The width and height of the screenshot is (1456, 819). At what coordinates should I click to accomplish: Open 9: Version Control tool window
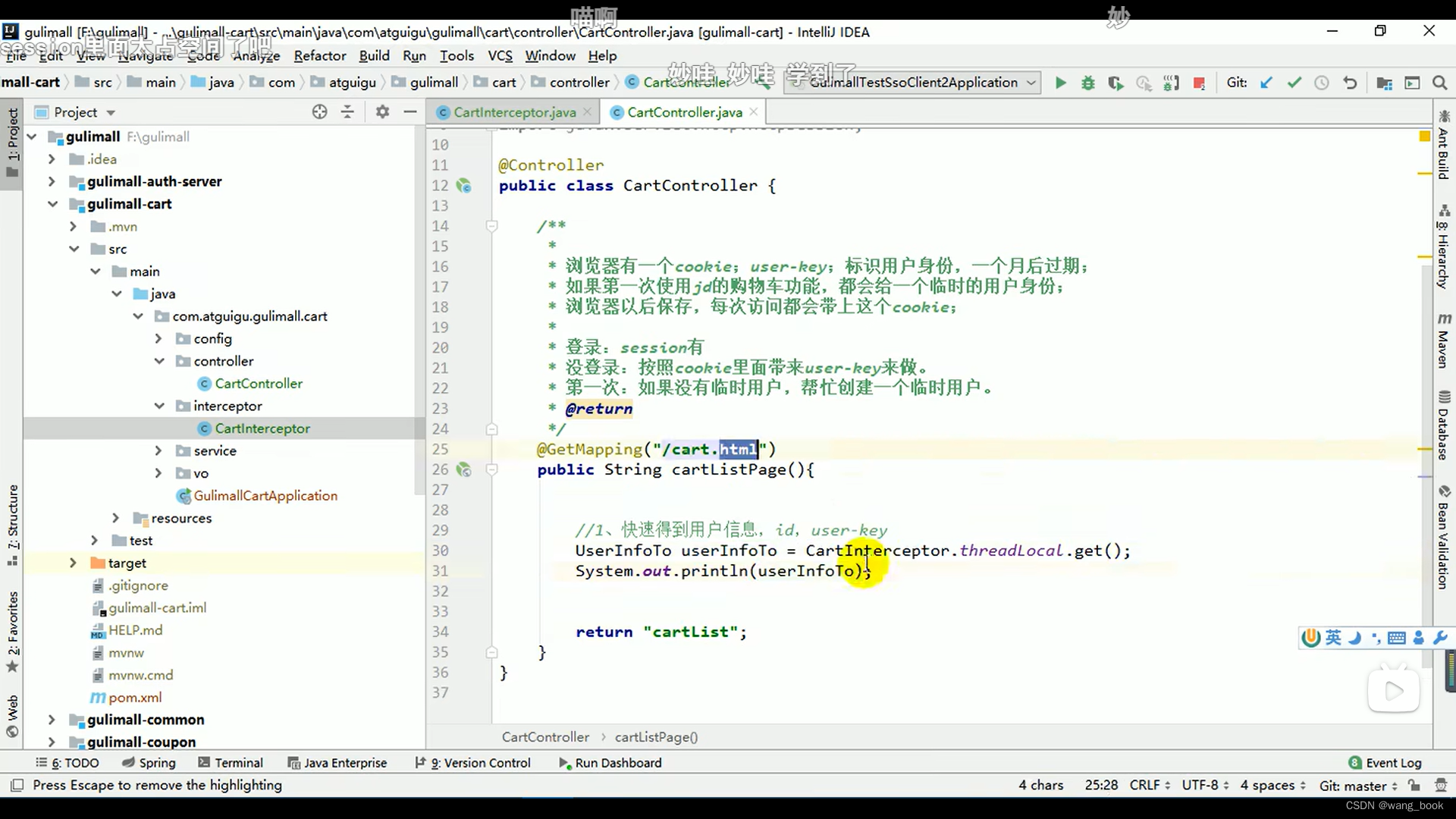pyautogui.click(x=472, y=763)
